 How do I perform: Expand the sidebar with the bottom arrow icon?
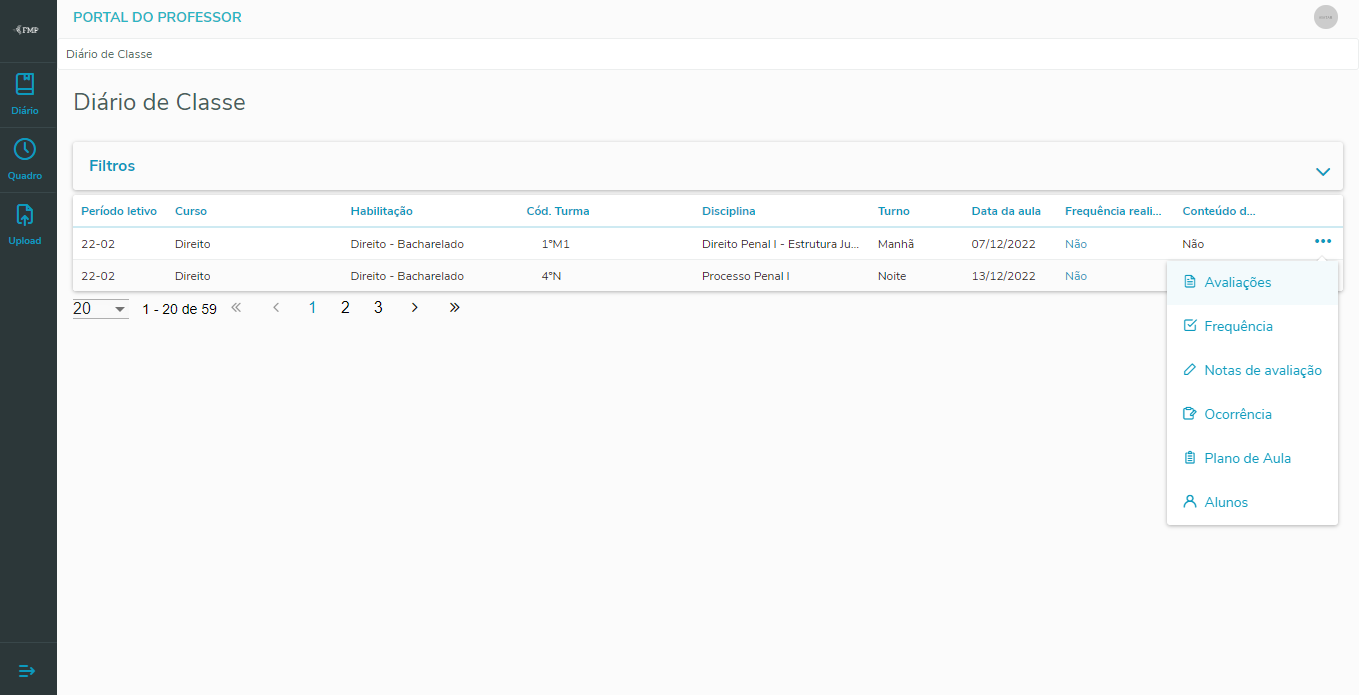pos(27,670)
